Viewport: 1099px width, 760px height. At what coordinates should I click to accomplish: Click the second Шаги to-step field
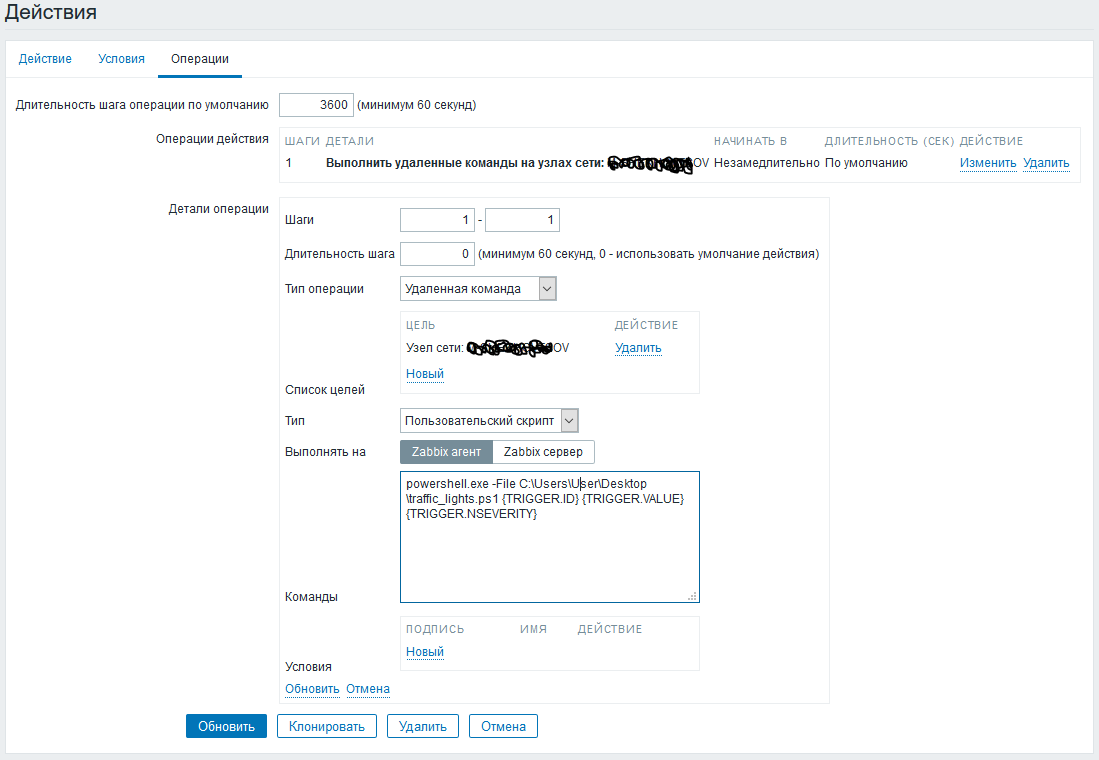click(522, 220)
